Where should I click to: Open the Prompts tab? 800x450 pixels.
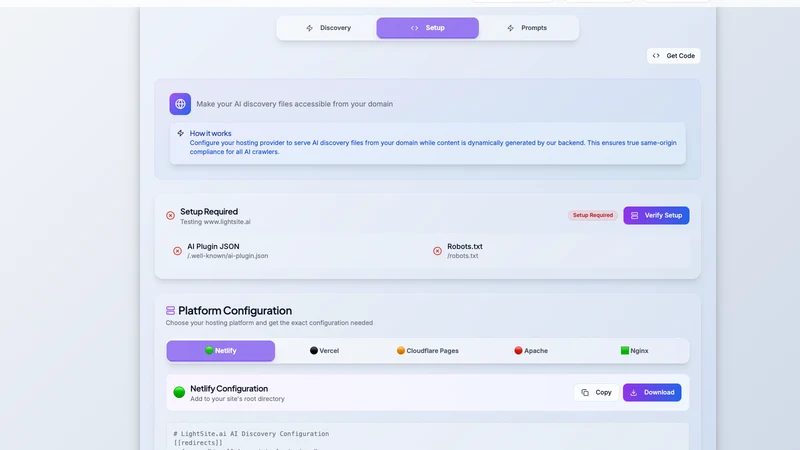[x=528, y=28]
